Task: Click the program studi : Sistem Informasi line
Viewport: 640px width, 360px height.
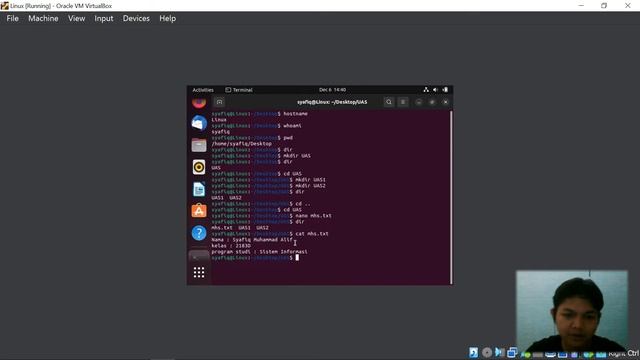Action: (x=260, y=252)
